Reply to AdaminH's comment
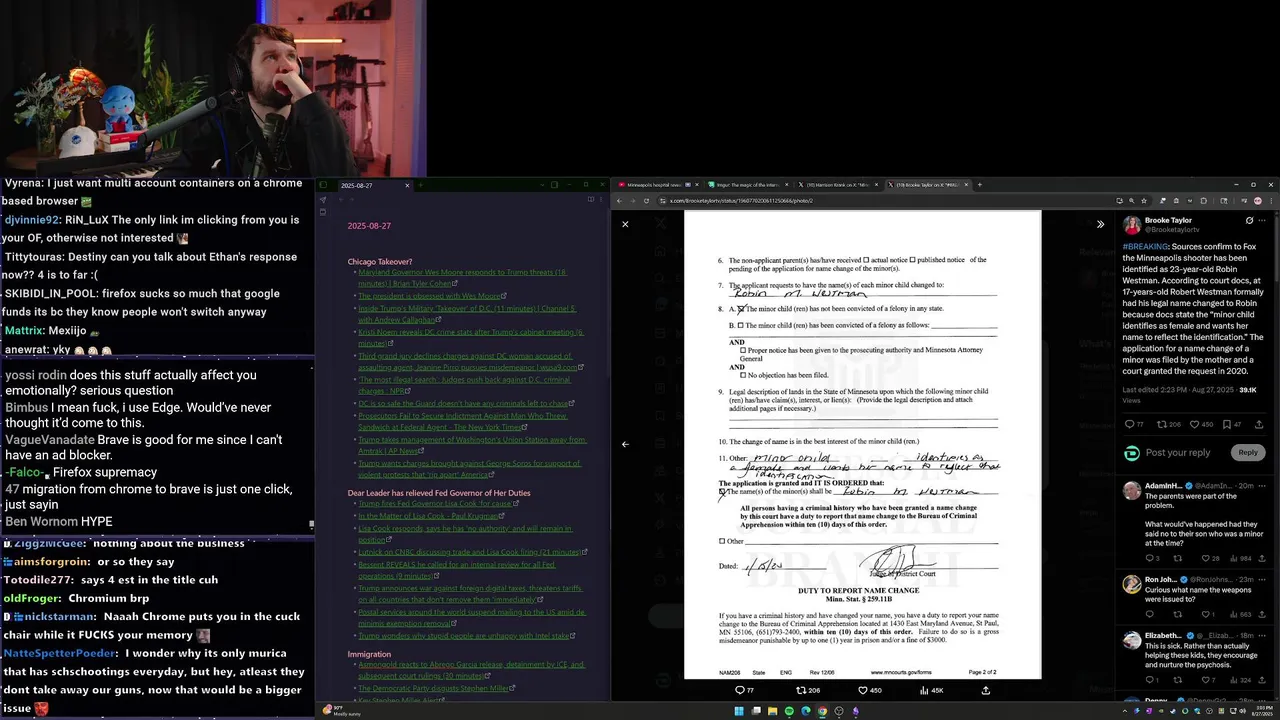Viewport: 1280px width, 720px height. point(1149,558)
